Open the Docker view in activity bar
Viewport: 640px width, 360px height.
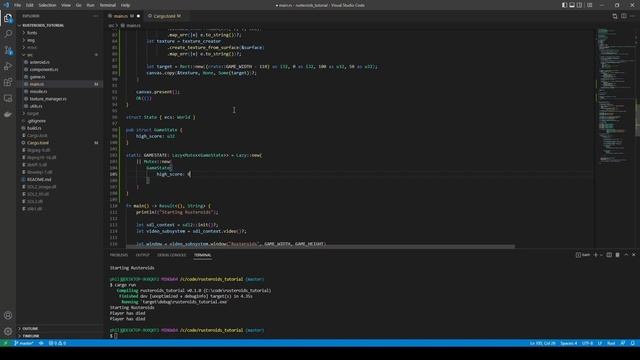coord(8,114)
